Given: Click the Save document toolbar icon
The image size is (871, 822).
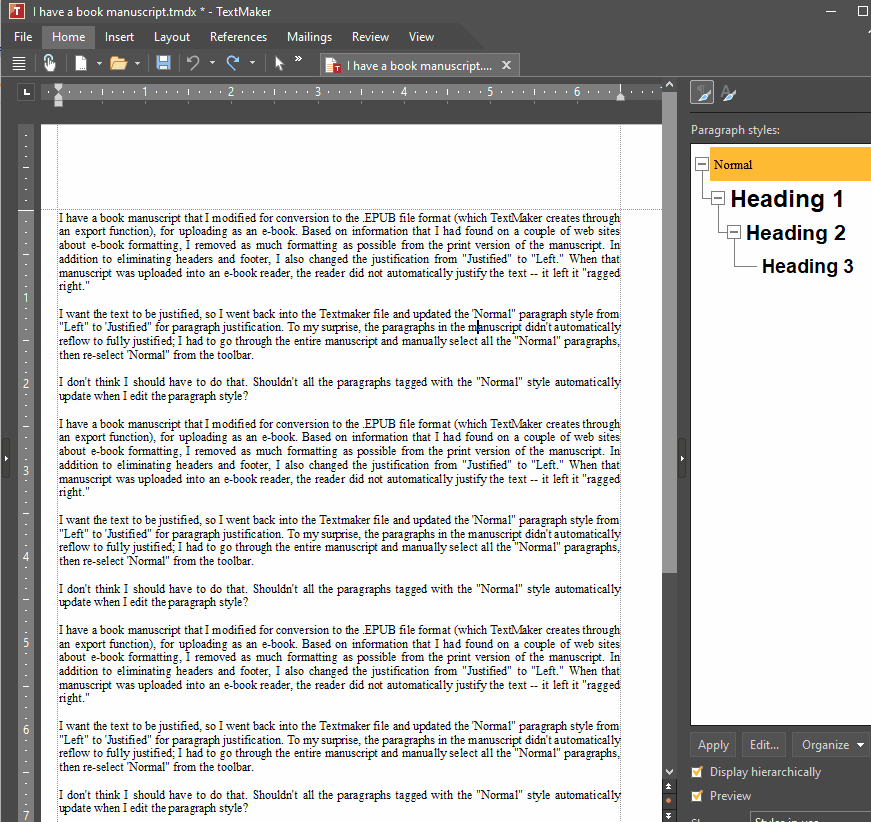Looking at the screenshot, I should click(x=163, y=63).
